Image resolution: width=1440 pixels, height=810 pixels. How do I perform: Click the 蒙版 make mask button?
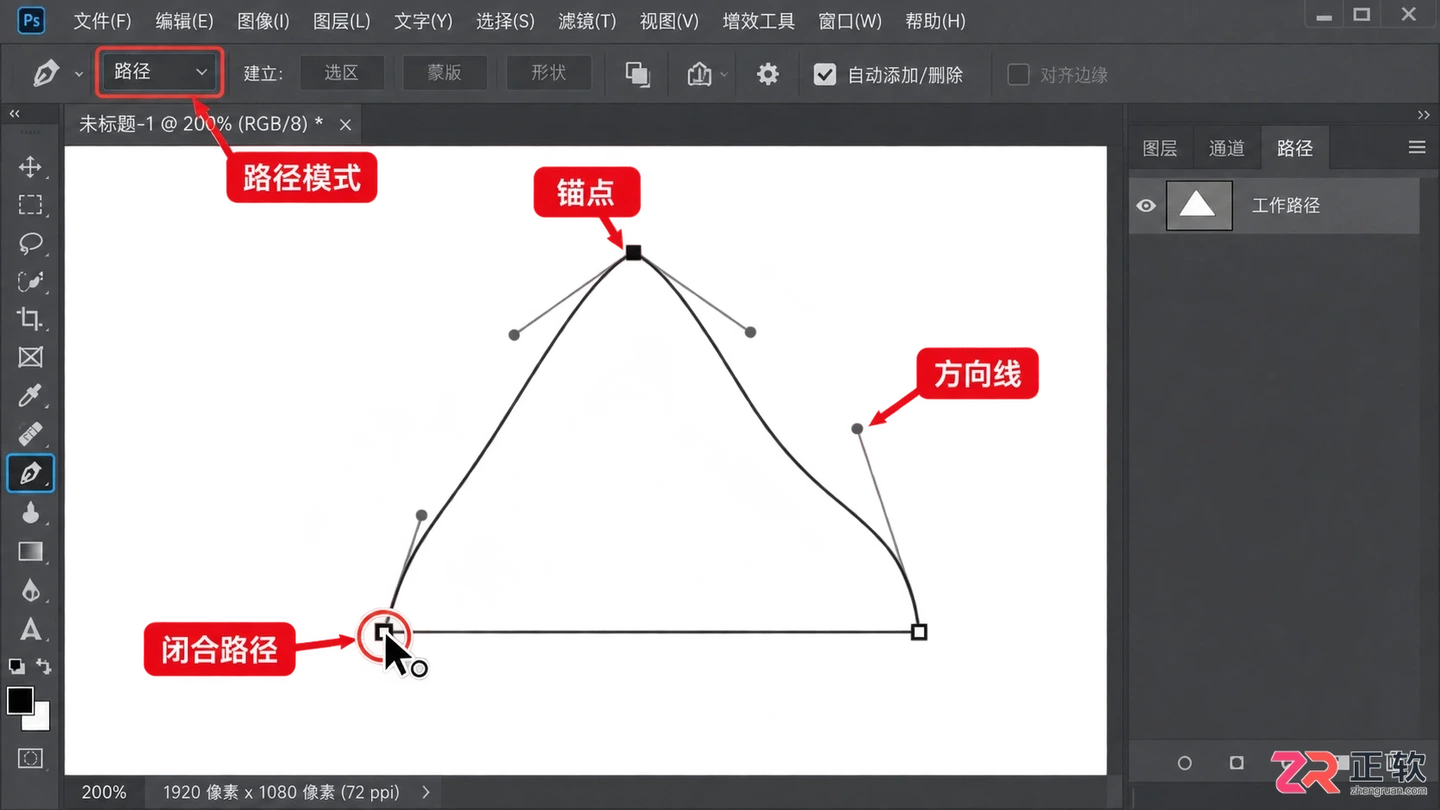(x=444, y=73)
